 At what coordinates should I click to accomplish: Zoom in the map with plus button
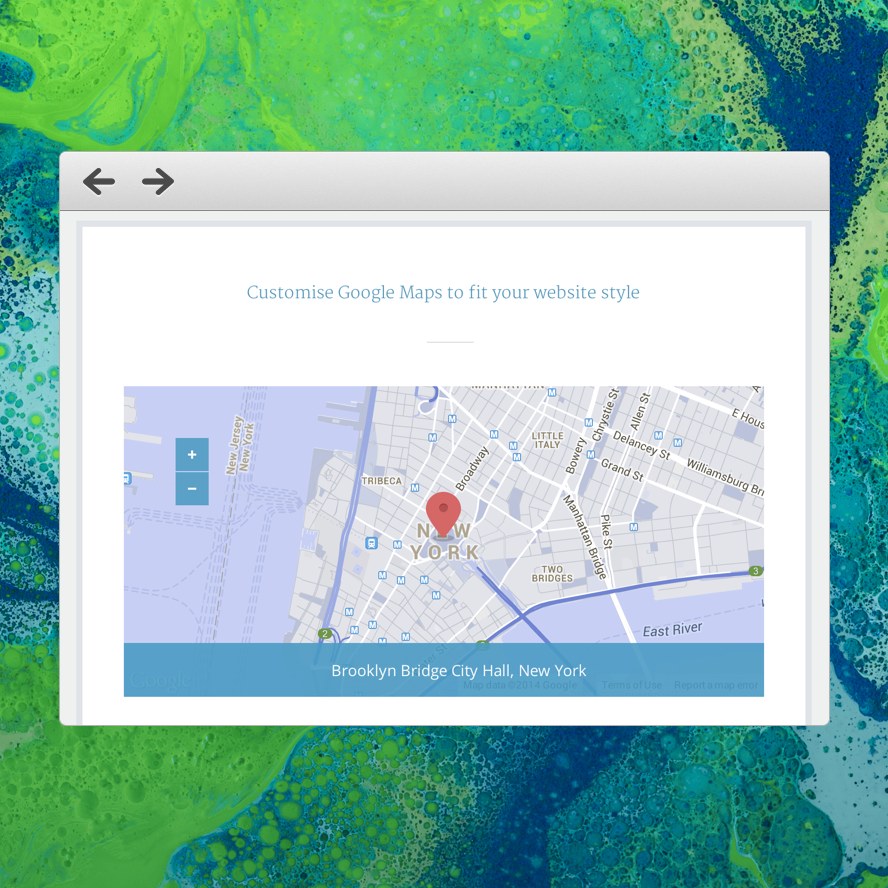tap(192, 454)
